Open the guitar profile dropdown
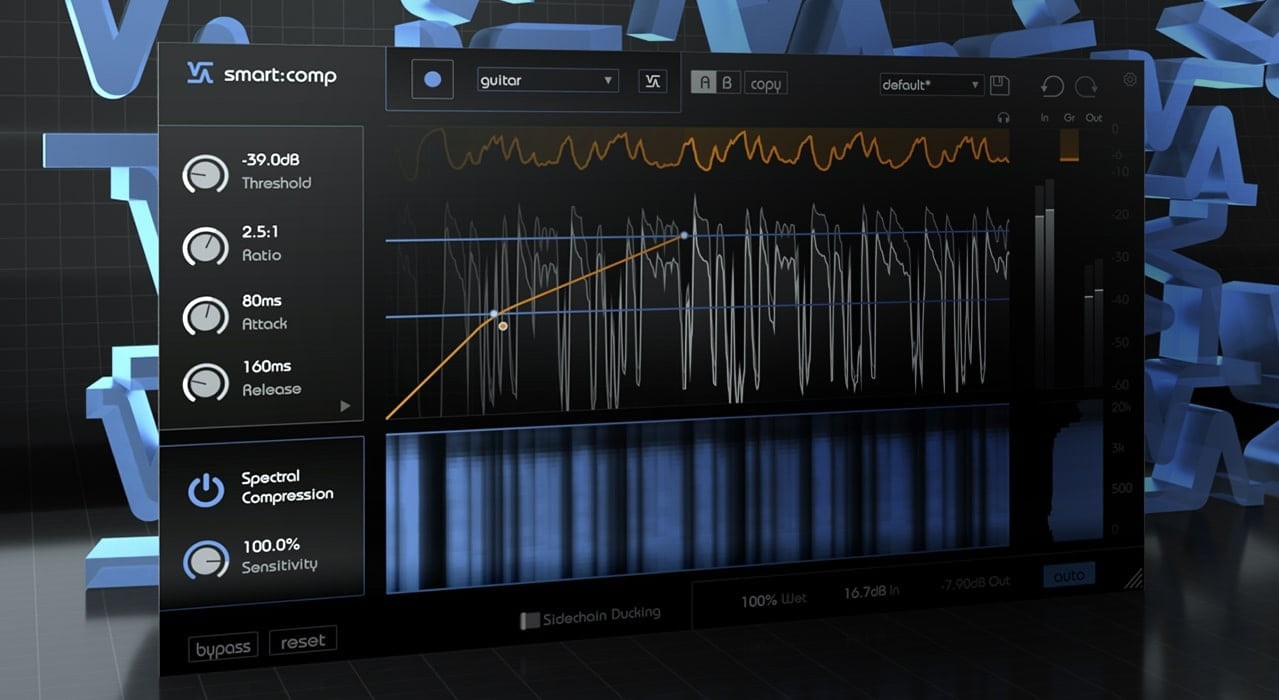Image resolution: width=1279 pixels, height=700 pixels. [548, 81]
